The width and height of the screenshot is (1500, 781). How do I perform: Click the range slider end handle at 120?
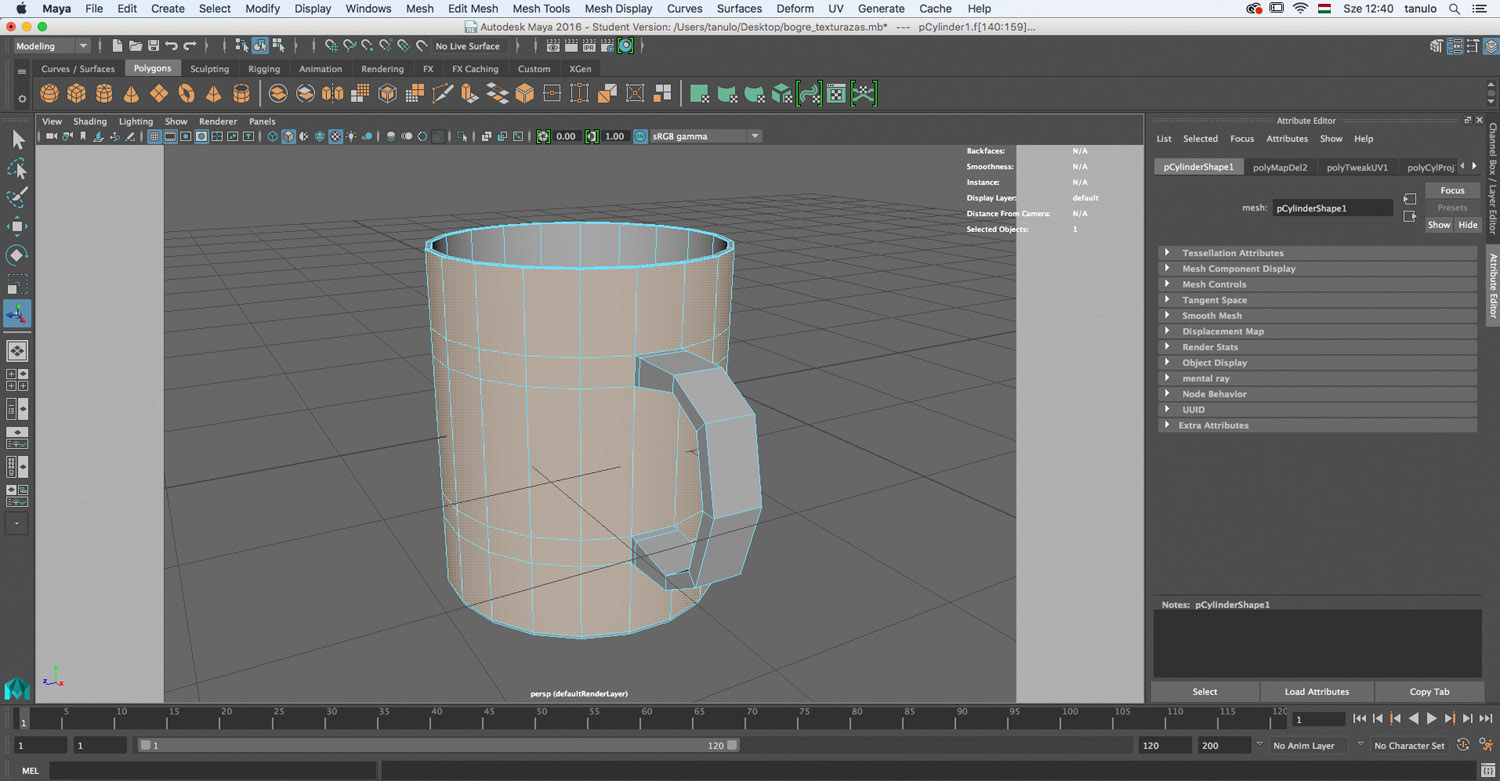733,745
